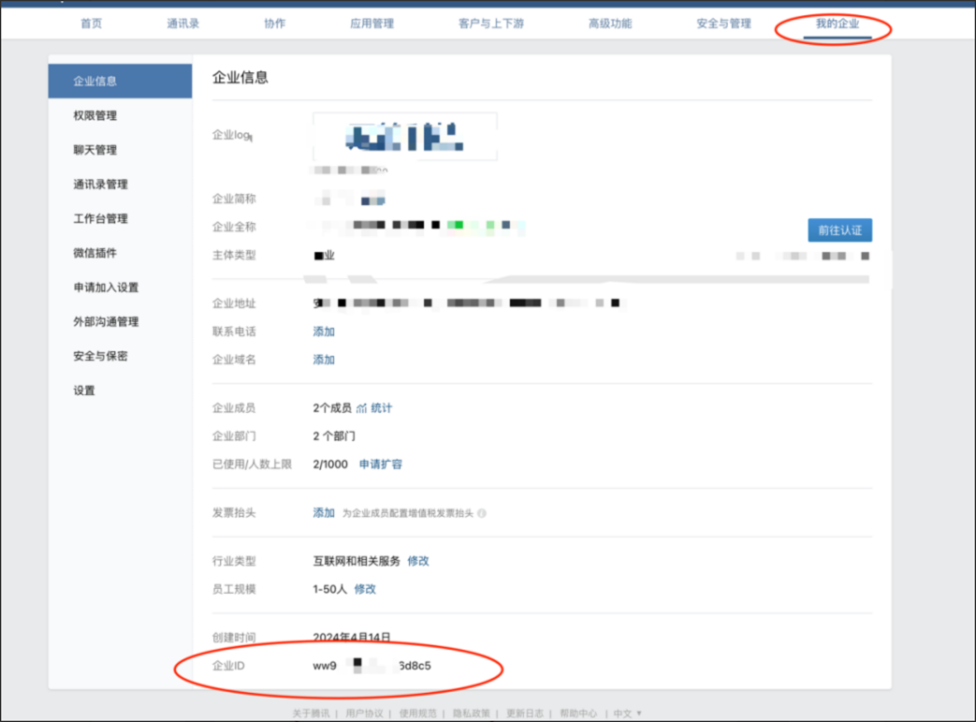Open 工作台管理 in the sidebar
Image resolution: width=976 pixels, height=722 pixels.
pyautogui.click(x=101, y=218)
